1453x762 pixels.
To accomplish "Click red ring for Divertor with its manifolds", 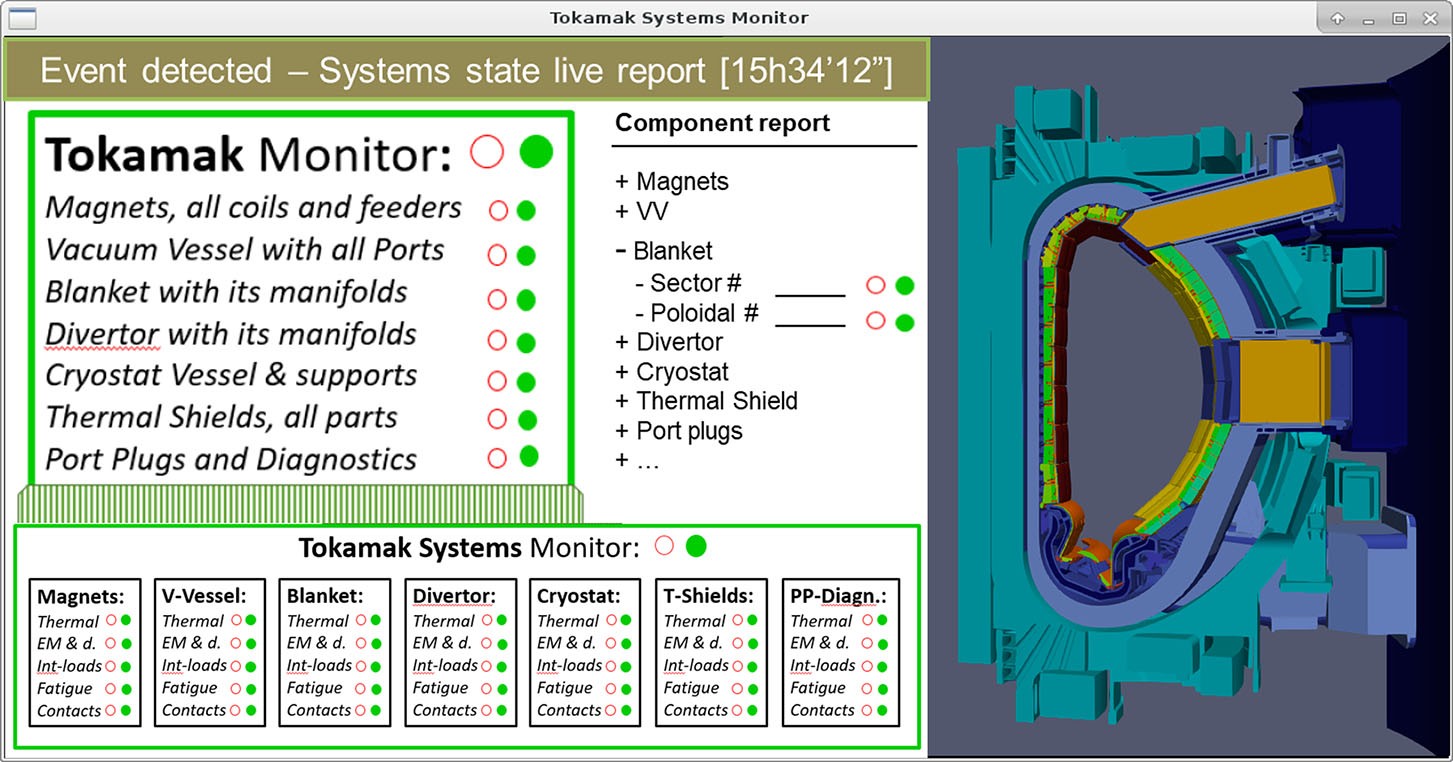I will tap(497, 341).
